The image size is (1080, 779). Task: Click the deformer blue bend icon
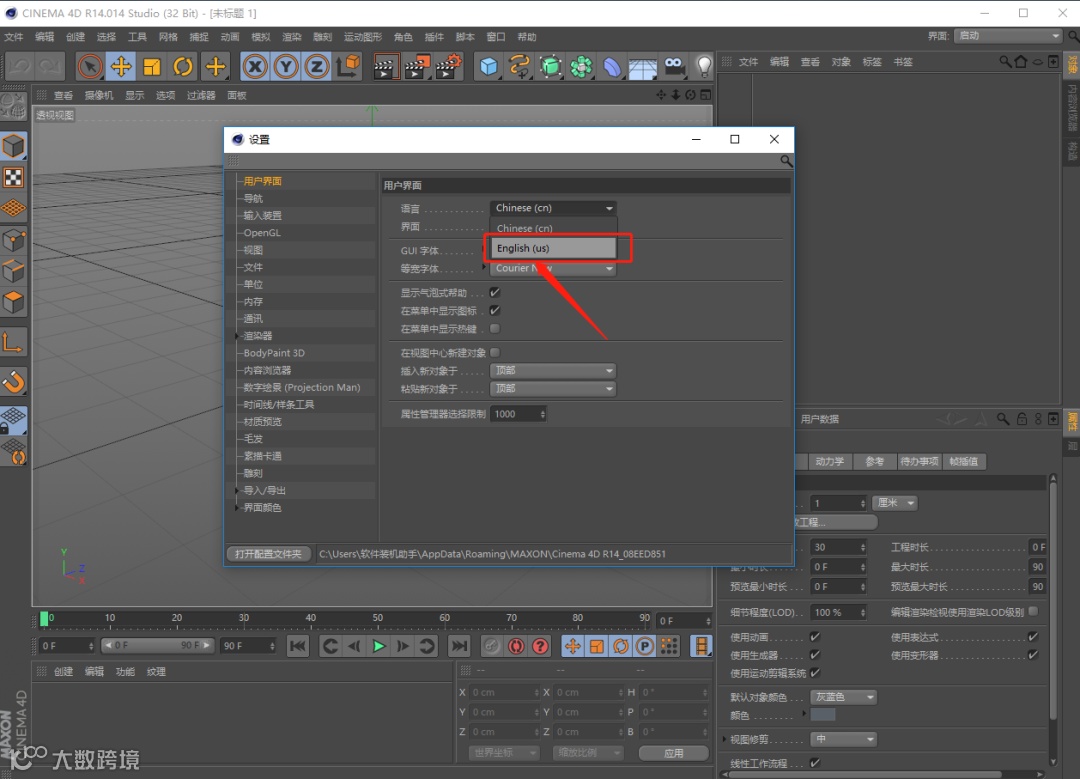[x=612, y=67]
